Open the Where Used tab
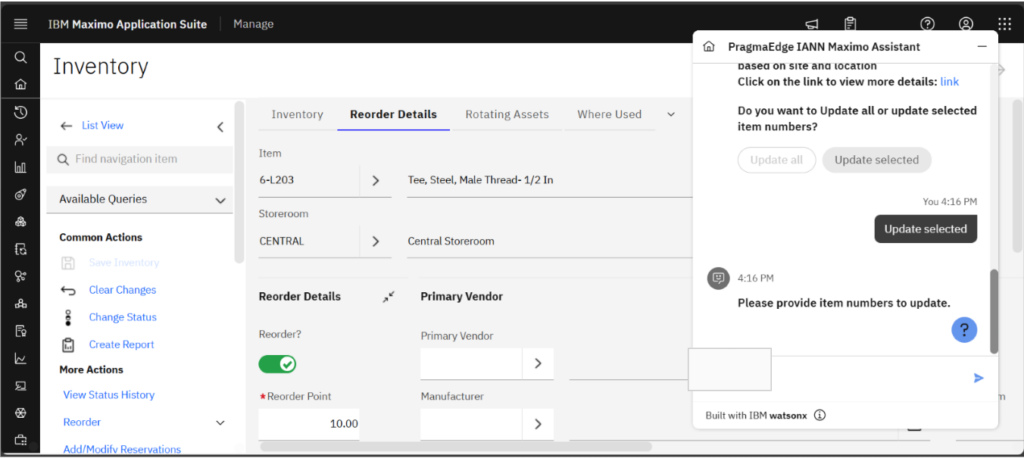 click(x=609, y=114)
